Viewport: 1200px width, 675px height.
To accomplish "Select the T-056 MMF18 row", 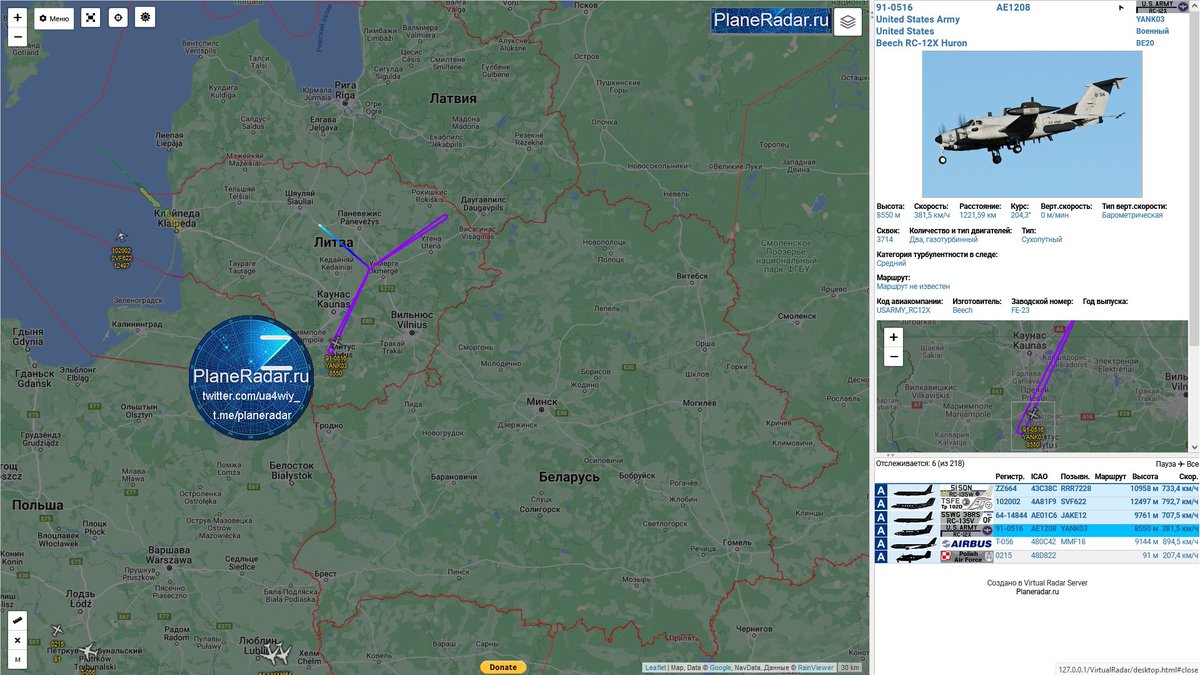I will (1037, 543).
